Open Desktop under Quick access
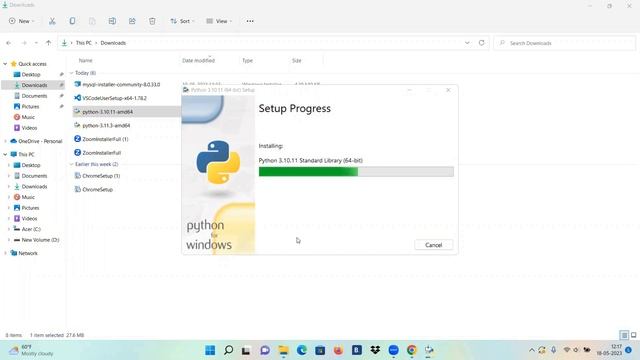Viewport: 640px width, 360px height. click(27, 75)
